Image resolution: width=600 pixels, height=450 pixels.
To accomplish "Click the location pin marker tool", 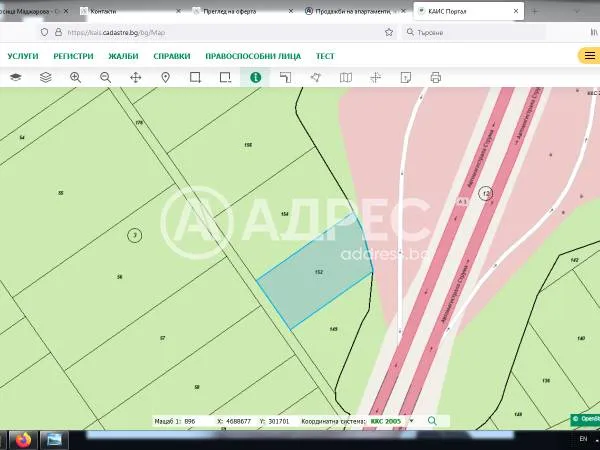I will (x=165, y=77).
